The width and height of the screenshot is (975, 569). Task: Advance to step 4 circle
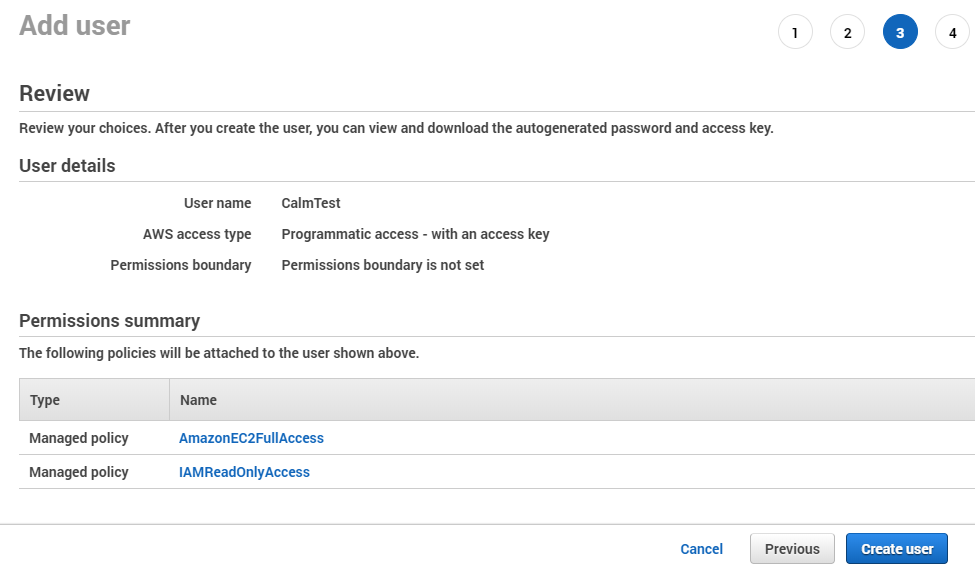click(x=952, y=32)
